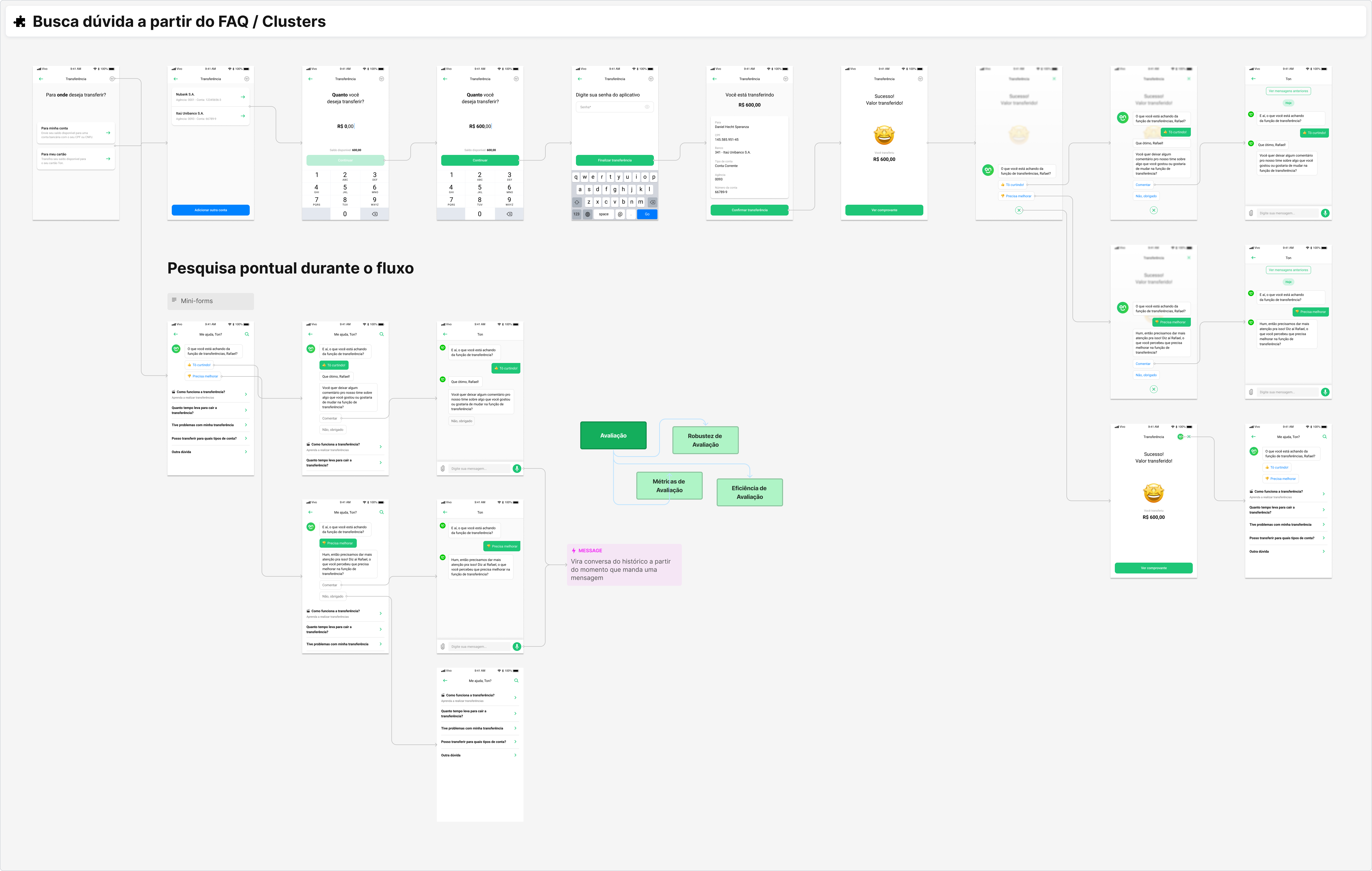Tap the globe key on the QWERTY keyboard
This screenshot has width=1372, height=871.
point(587,214)
